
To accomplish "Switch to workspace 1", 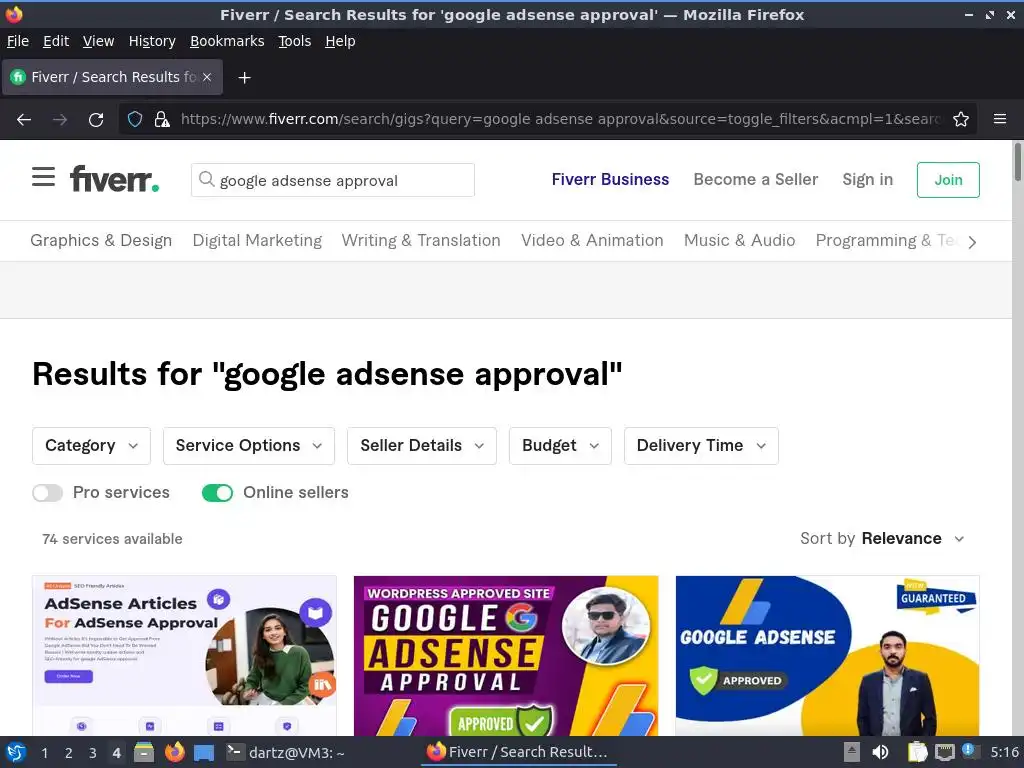I will 44,753.
